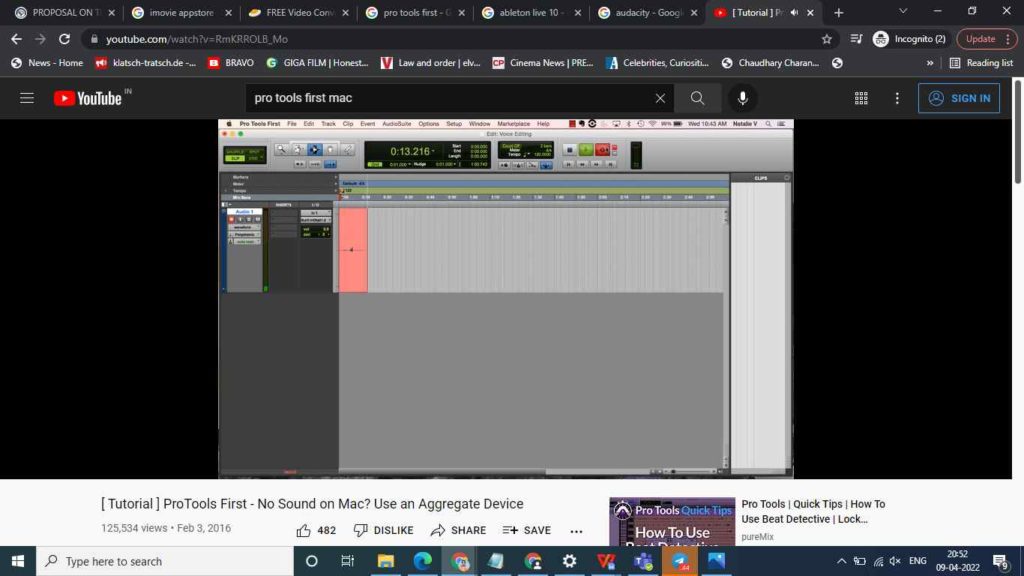Viewport: 1024px width, 576px height.
Task: Reload the YouTube page
Action: tap(64, 39)
